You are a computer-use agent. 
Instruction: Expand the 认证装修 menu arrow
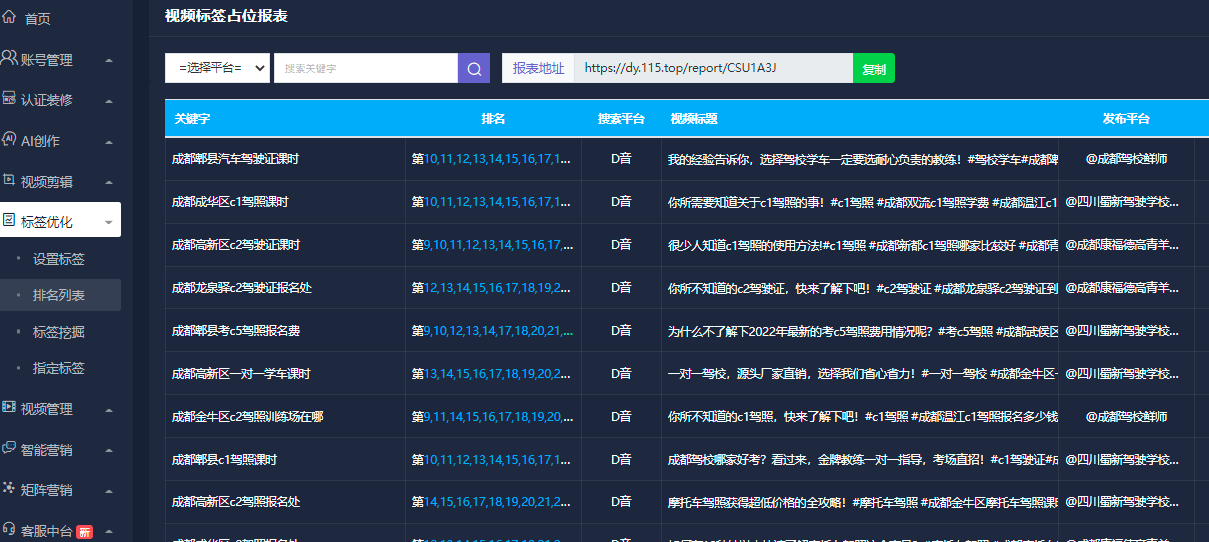108,100
